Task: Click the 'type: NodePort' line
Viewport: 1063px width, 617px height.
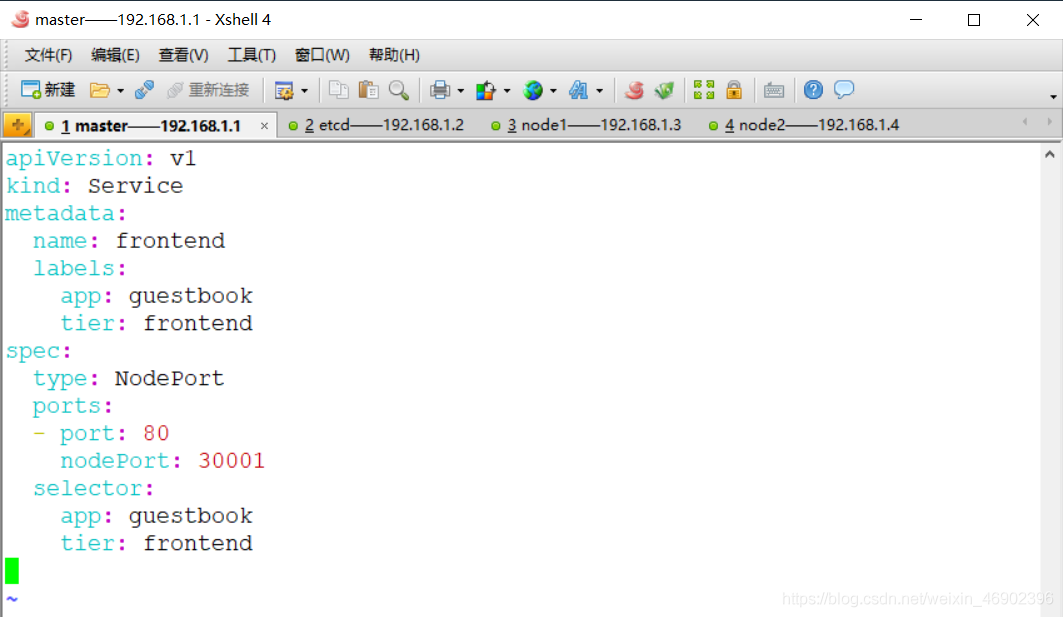Action: pyautogui.click(x=128, y=378)
